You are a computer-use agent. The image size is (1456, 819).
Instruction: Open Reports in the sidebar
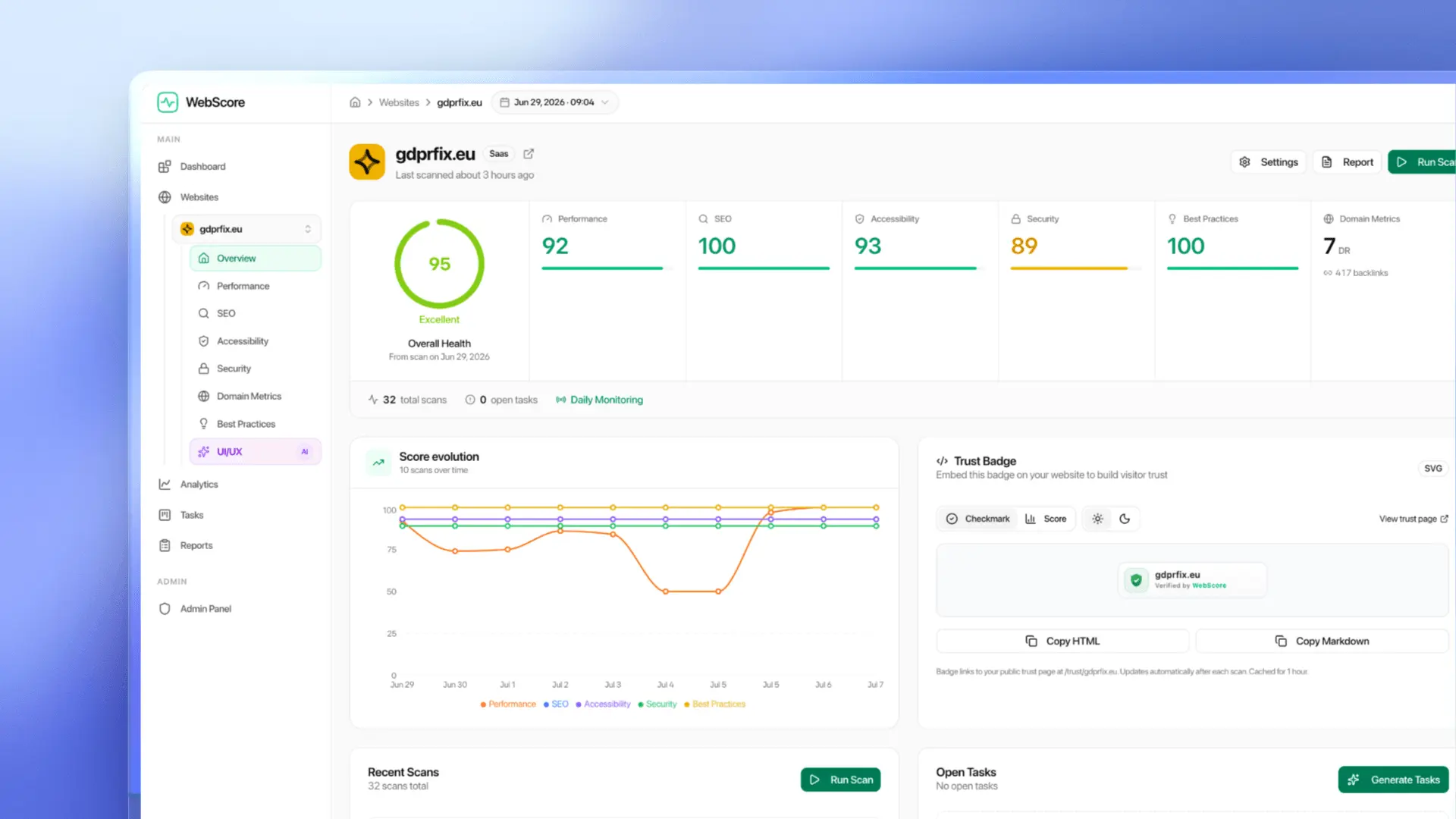click(196, 546)
